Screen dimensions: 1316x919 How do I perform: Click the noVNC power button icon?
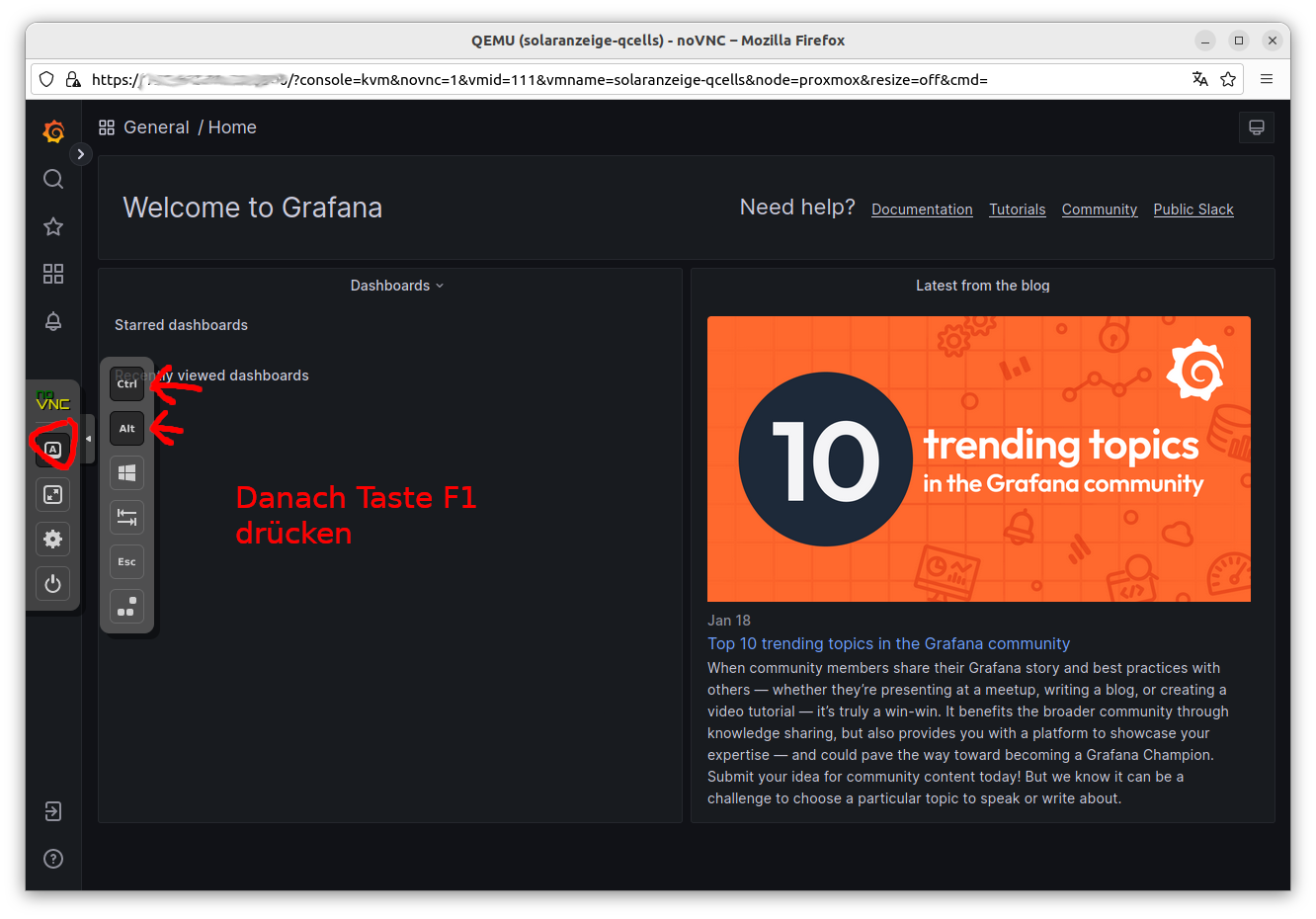tap(53, 583)
